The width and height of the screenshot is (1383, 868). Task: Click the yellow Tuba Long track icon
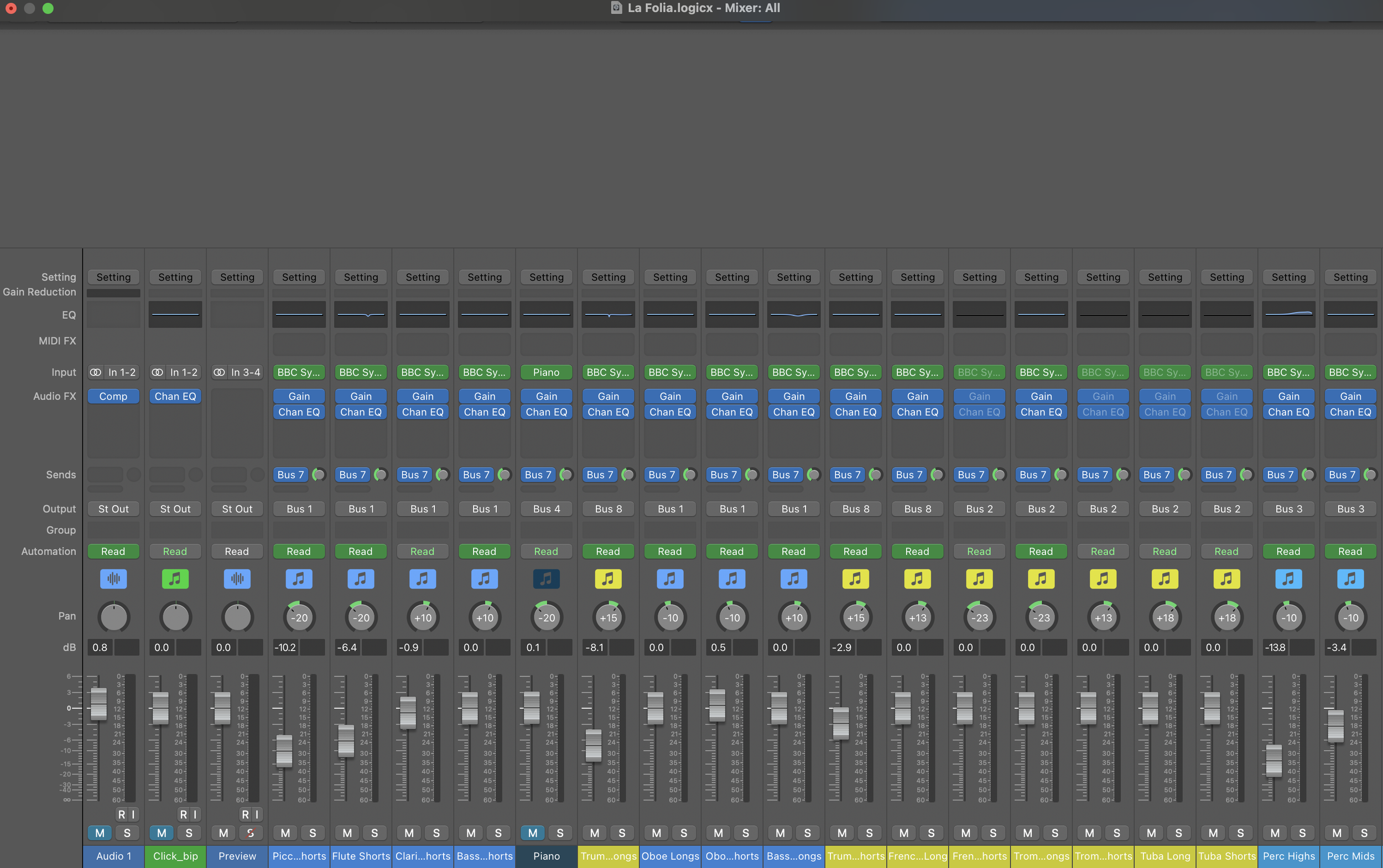[x=1164, y=579]
